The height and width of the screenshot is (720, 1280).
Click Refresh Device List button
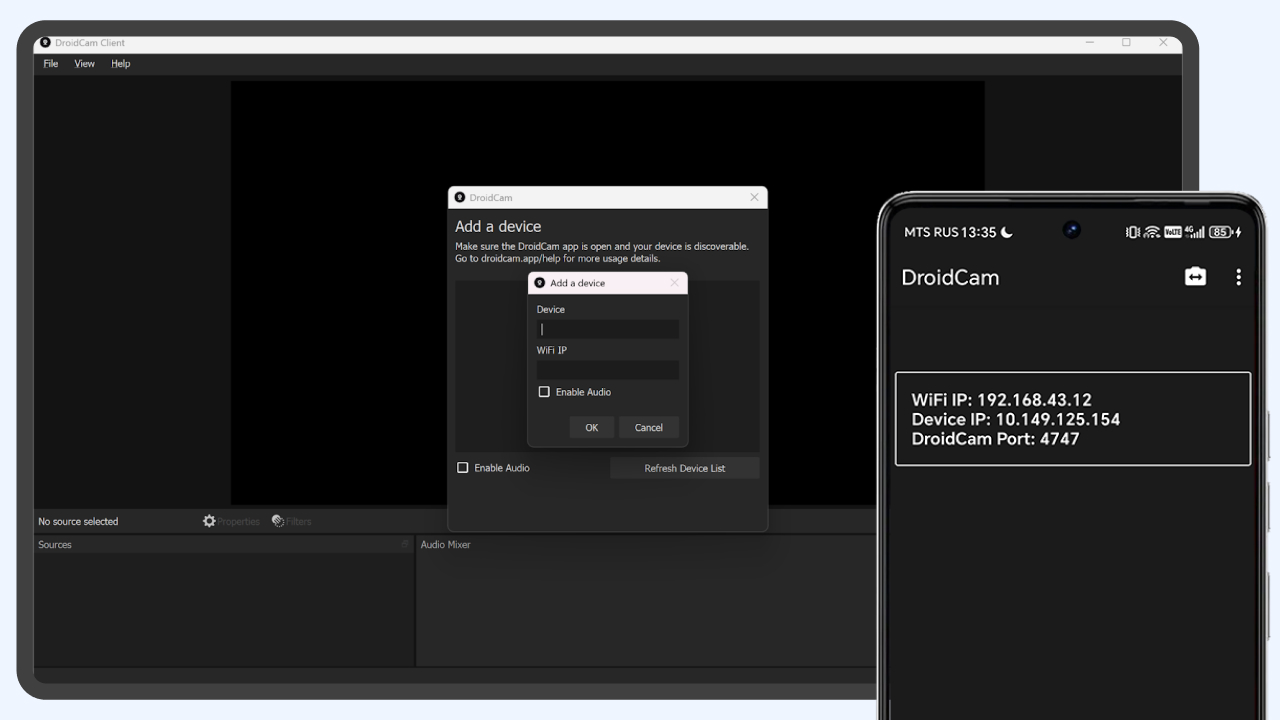click(685, 468)
